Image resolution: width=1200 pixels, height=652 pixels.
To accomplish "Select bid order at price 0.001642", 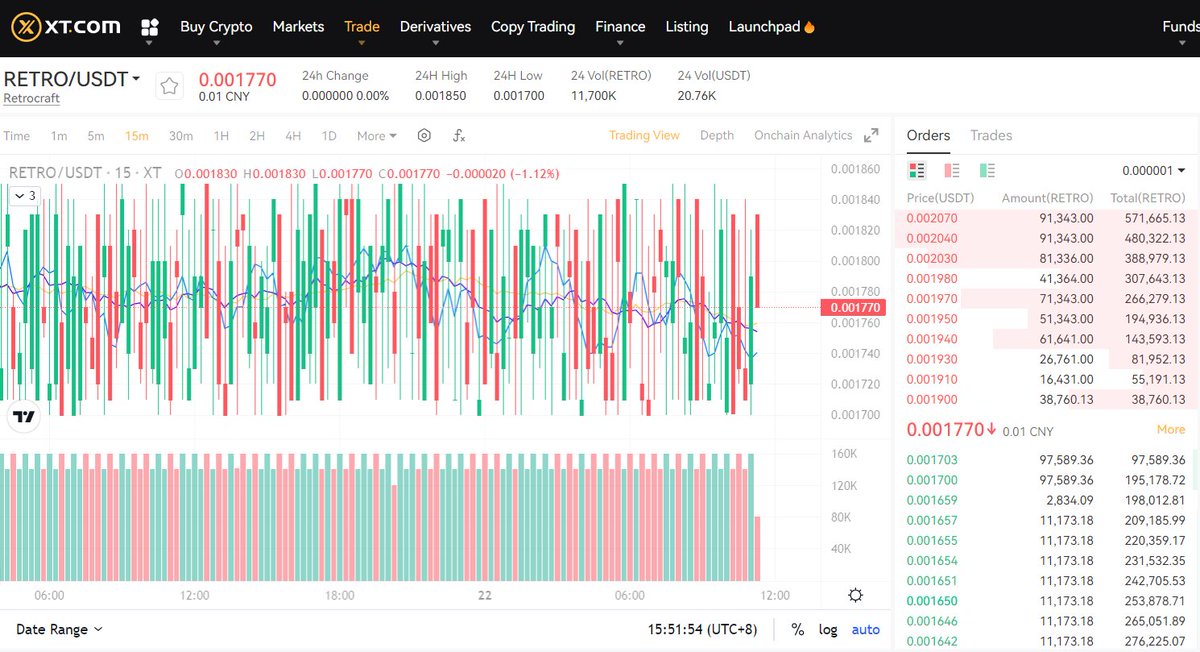I will tap(1046, 641).
